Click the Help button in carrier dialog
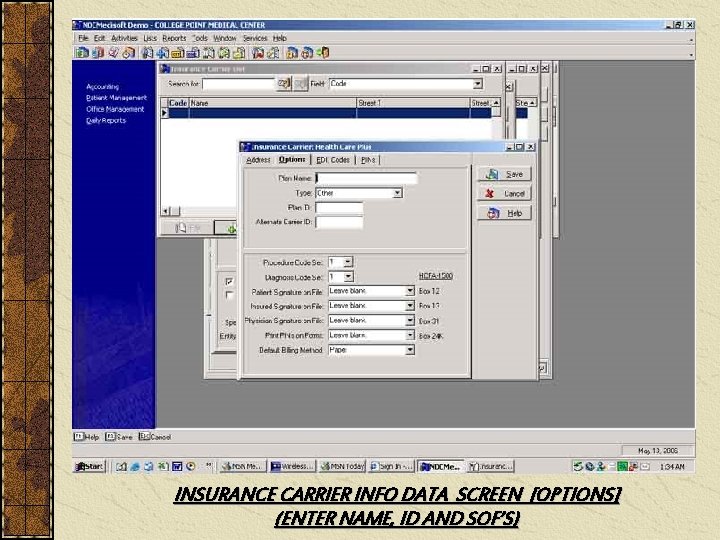The image size is (720, 540). [x=504, y=213]
